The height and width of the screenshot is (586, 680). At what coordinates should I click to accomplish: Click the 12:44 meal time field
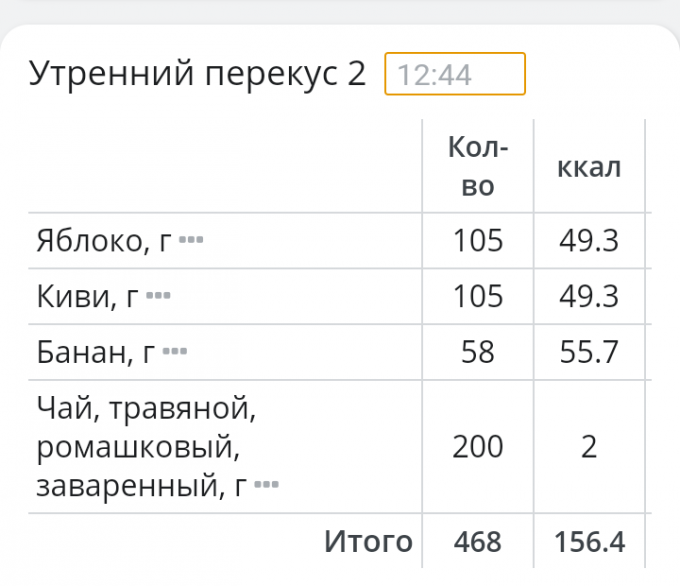point(455,75)
